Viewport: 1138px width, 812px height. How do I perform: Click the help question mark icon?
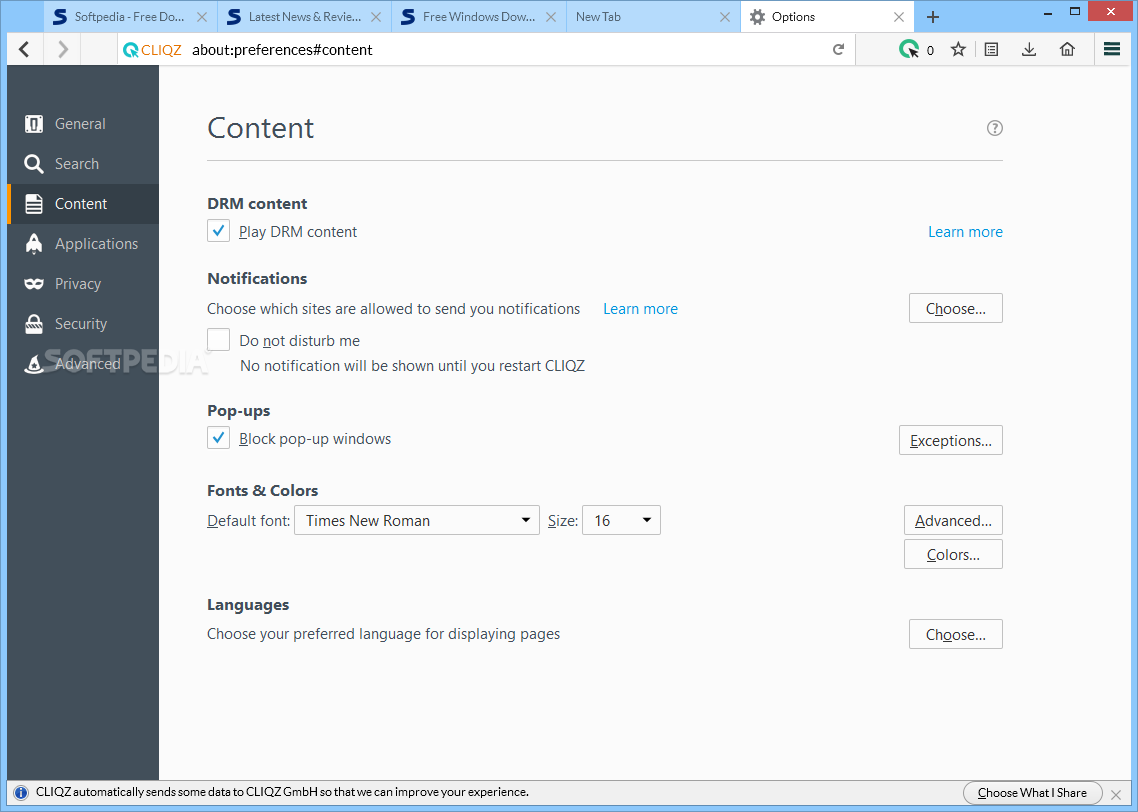[x=994, y=128]
